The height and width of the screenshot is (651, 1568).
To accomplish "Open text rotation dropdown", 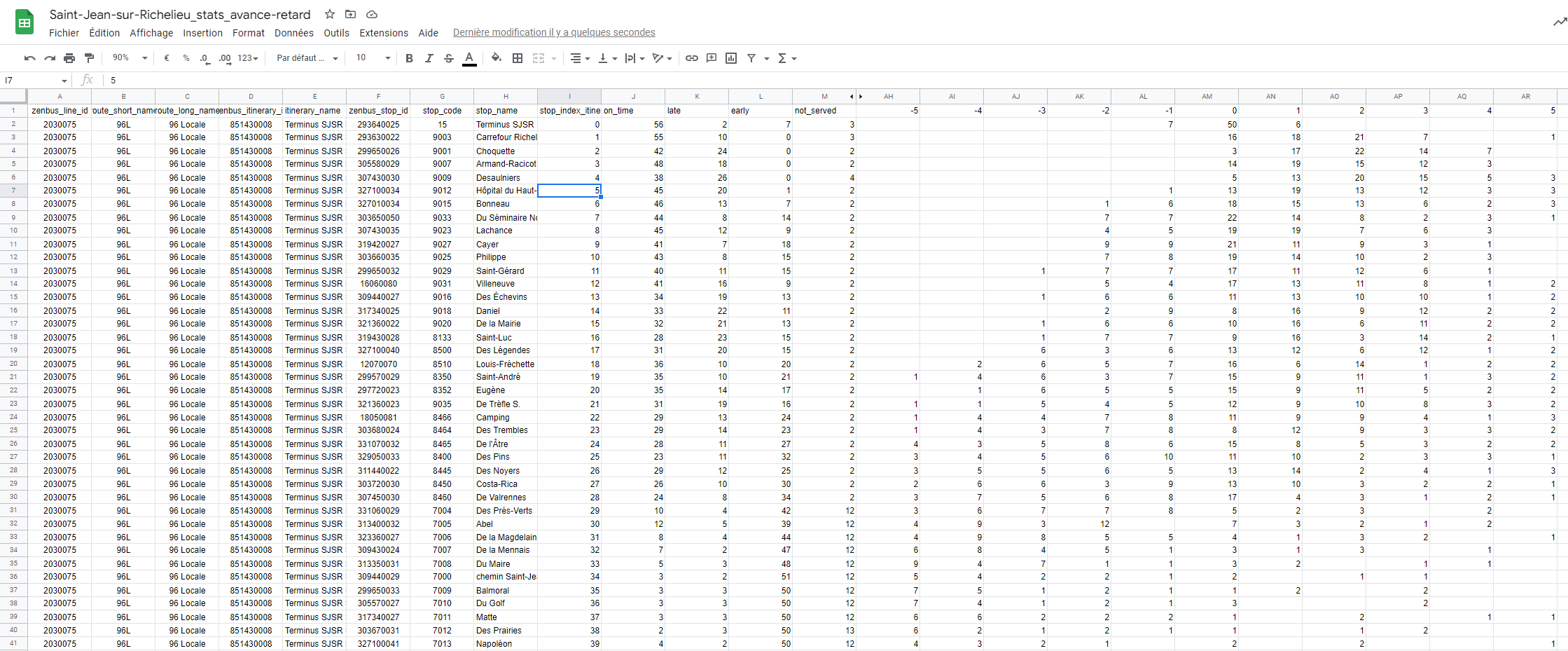I will click(662, 58).
